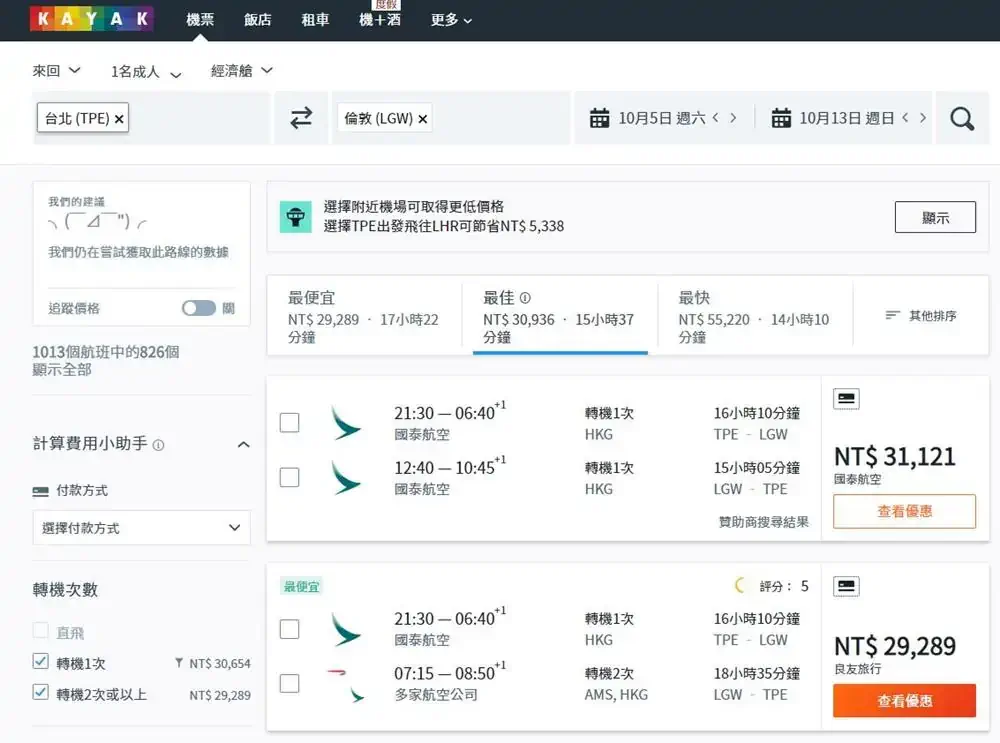Image resolution: width=1000 pixels, height=743 pixels.
Task: Click the filter funnel icon beside NT$ 30,654
Action: [x=179, y=663]
